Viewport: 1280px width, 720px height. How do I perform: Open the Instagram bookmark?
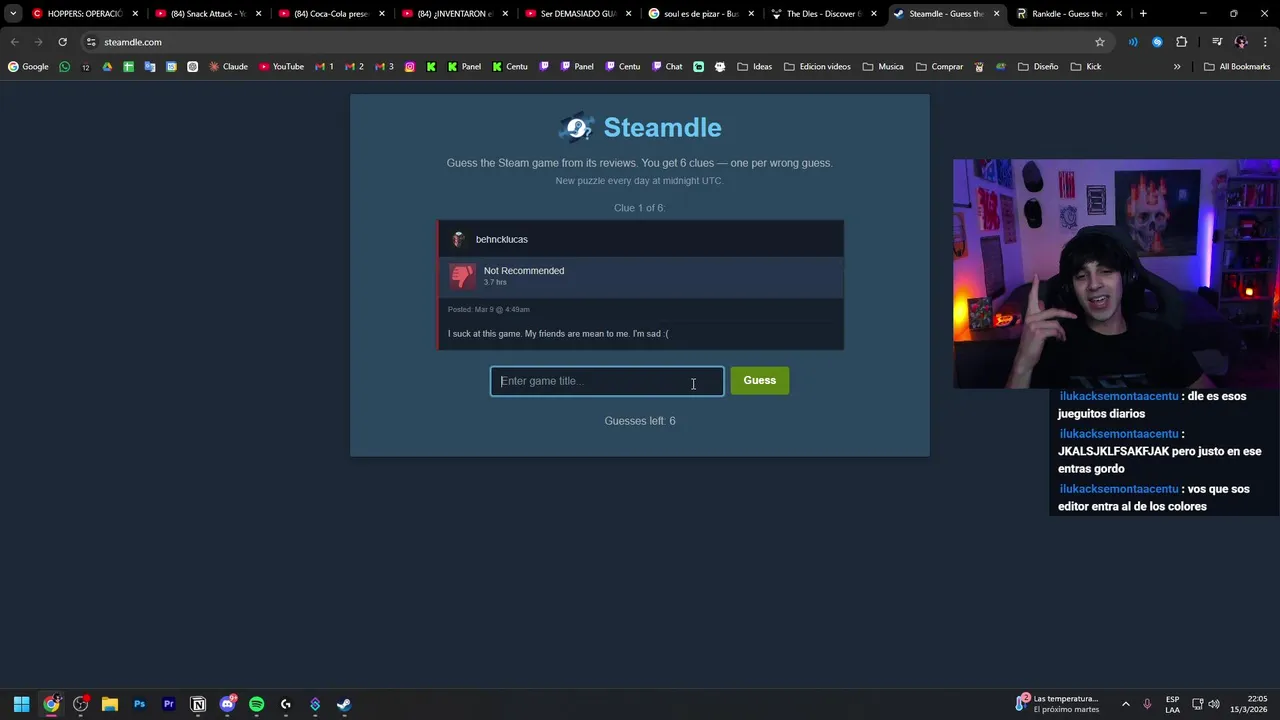(410, 67)
